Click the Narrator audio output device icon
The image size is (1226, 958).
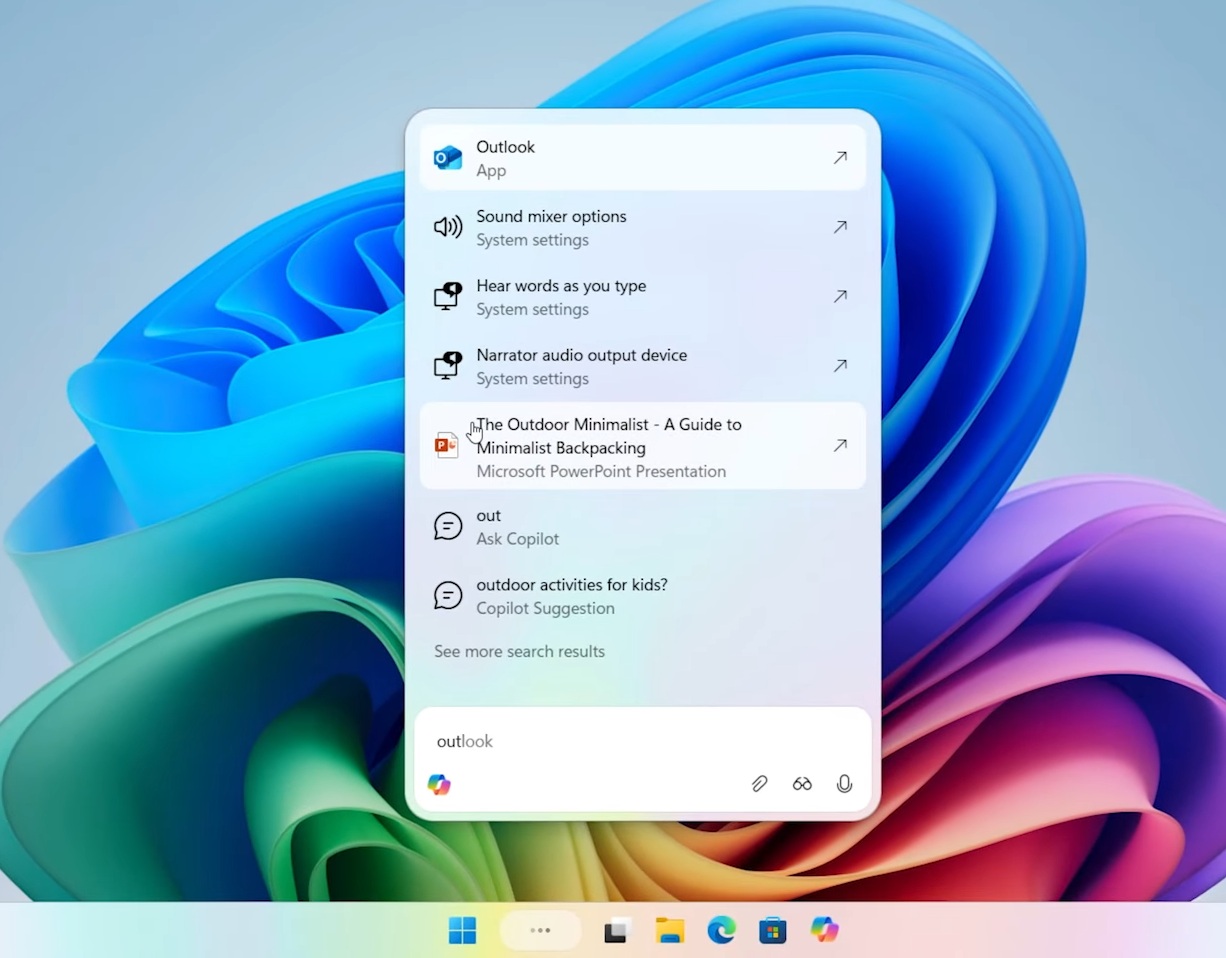(447, 365)
